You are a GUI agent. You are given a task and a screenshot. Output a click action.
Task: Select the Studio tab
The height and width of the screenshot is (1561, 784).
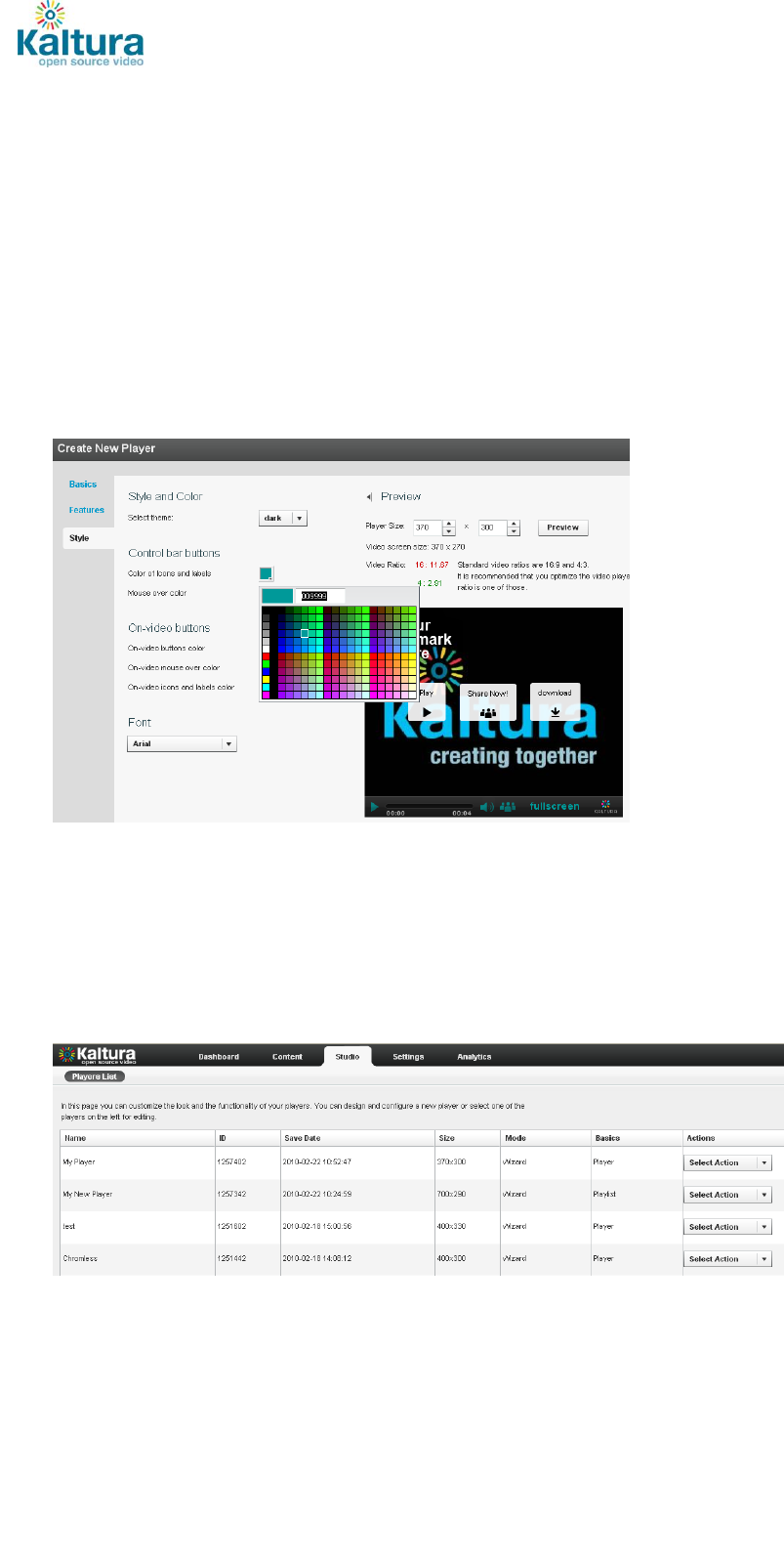pos(348,1056)
